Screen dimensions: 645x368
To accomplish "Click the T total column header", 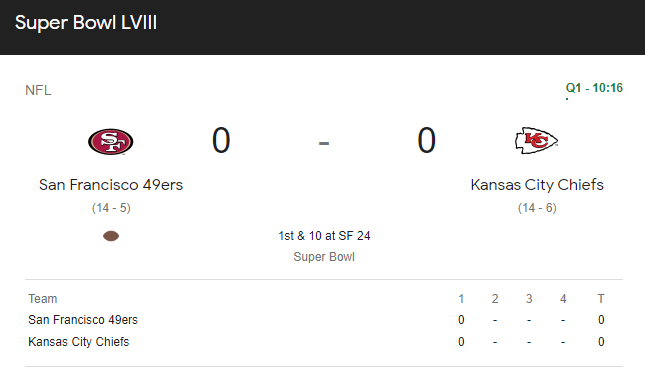I will (601, 299).
